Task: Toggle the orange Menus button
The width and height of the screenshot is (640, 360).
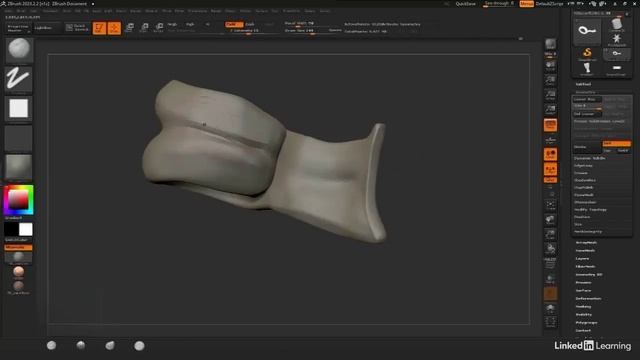Action: tap(527, 4)
